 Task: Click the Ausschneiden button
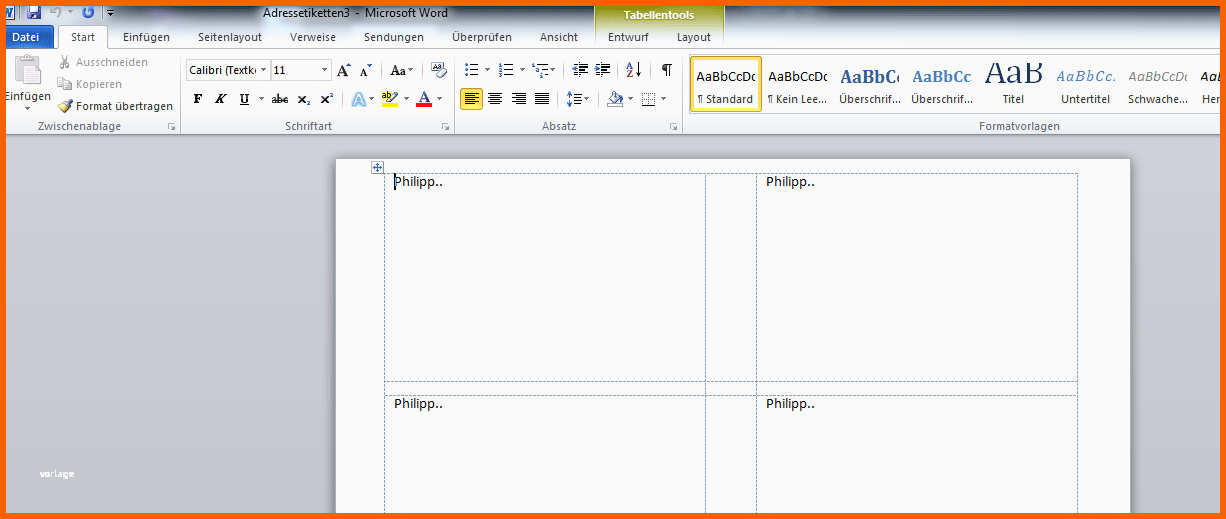(x=103, y=62)
